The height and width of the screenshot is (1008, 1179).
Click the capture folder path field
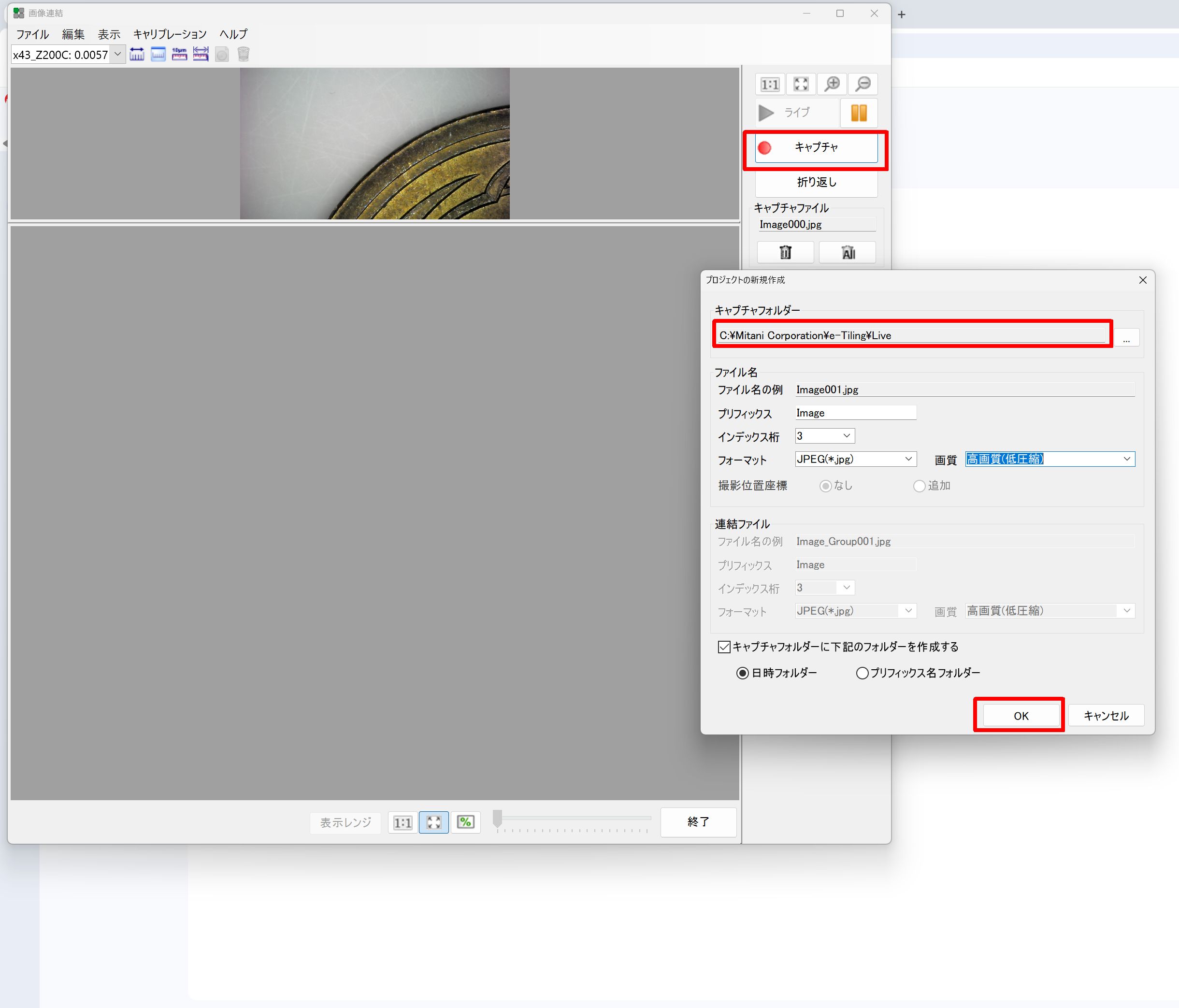point(911,336)
